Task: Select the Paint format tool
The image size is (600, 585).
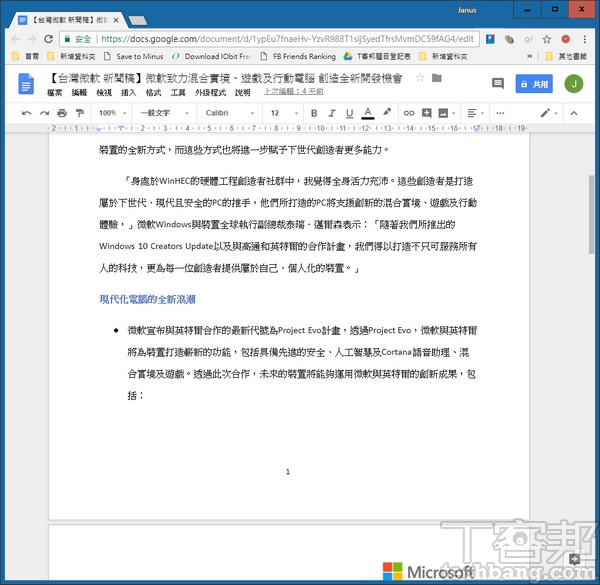Action: click(80, 113)
